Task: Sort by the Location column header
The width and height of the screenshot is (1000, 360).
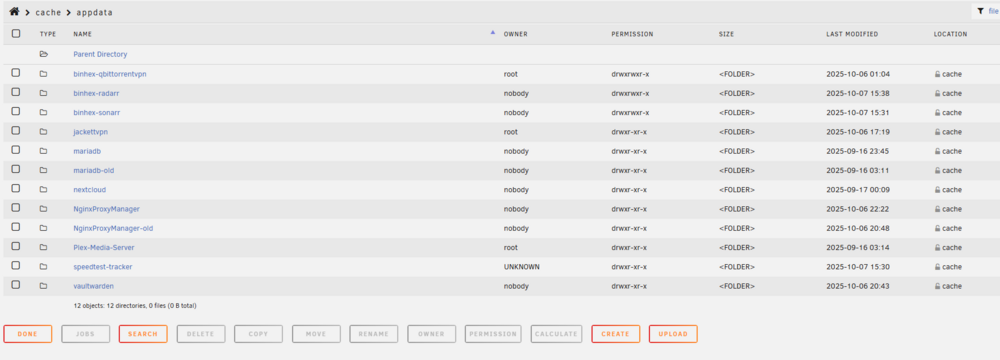Action: pyautogui.click(x=950, y=34)
